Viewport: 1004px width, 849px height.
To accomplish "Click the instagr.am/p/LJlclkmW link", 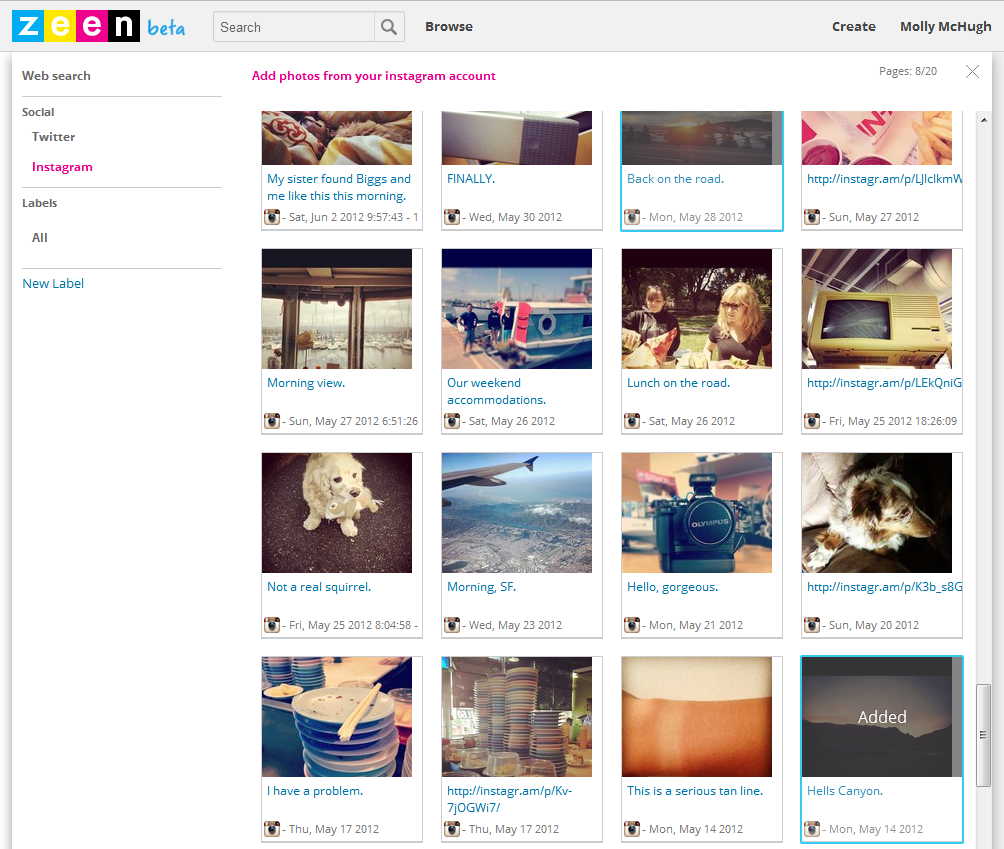I will (x=884, y=179).
